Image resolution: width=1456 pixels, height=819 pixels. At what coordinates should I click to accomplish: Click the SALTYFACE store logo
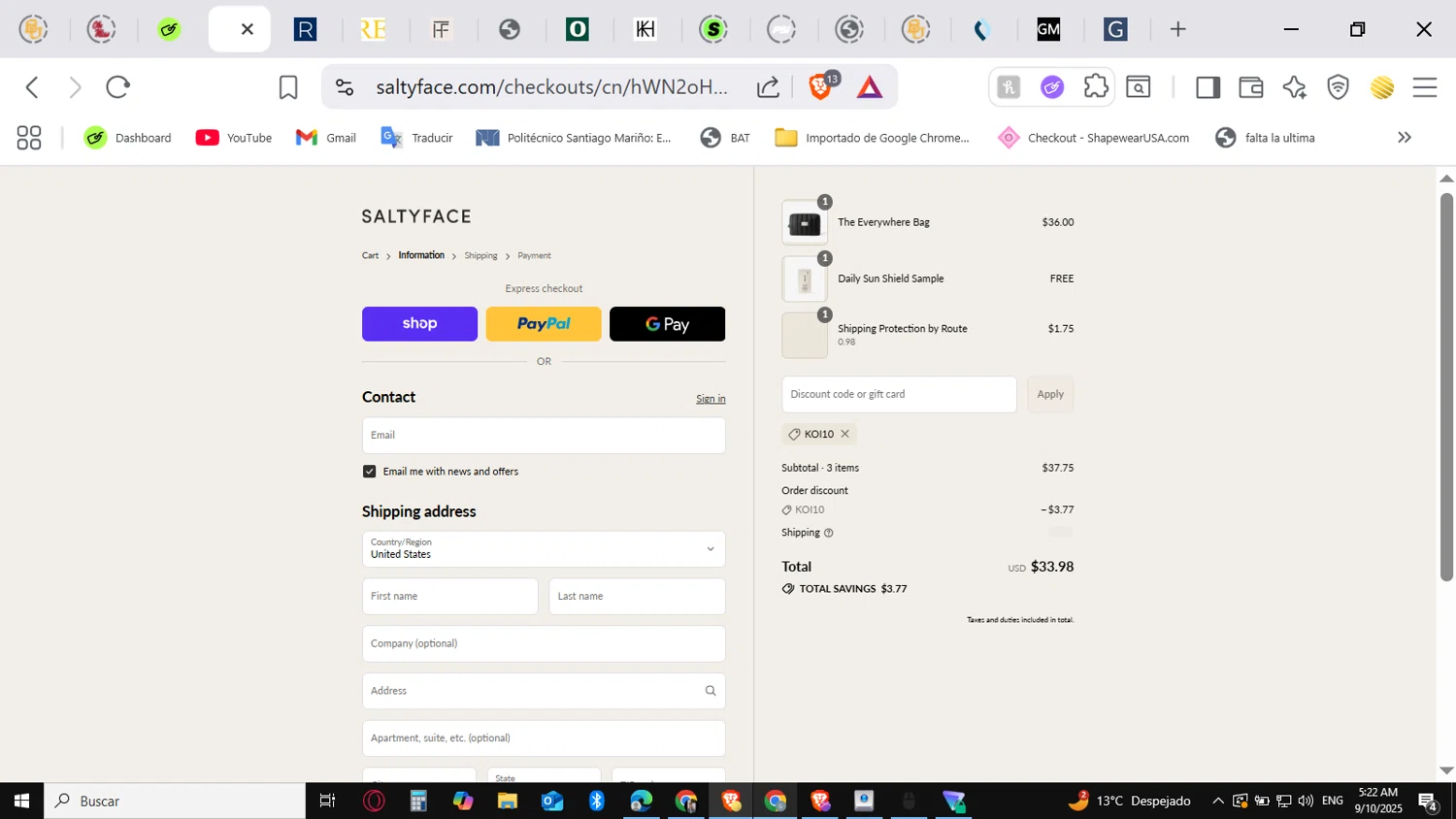coord(416,216)
